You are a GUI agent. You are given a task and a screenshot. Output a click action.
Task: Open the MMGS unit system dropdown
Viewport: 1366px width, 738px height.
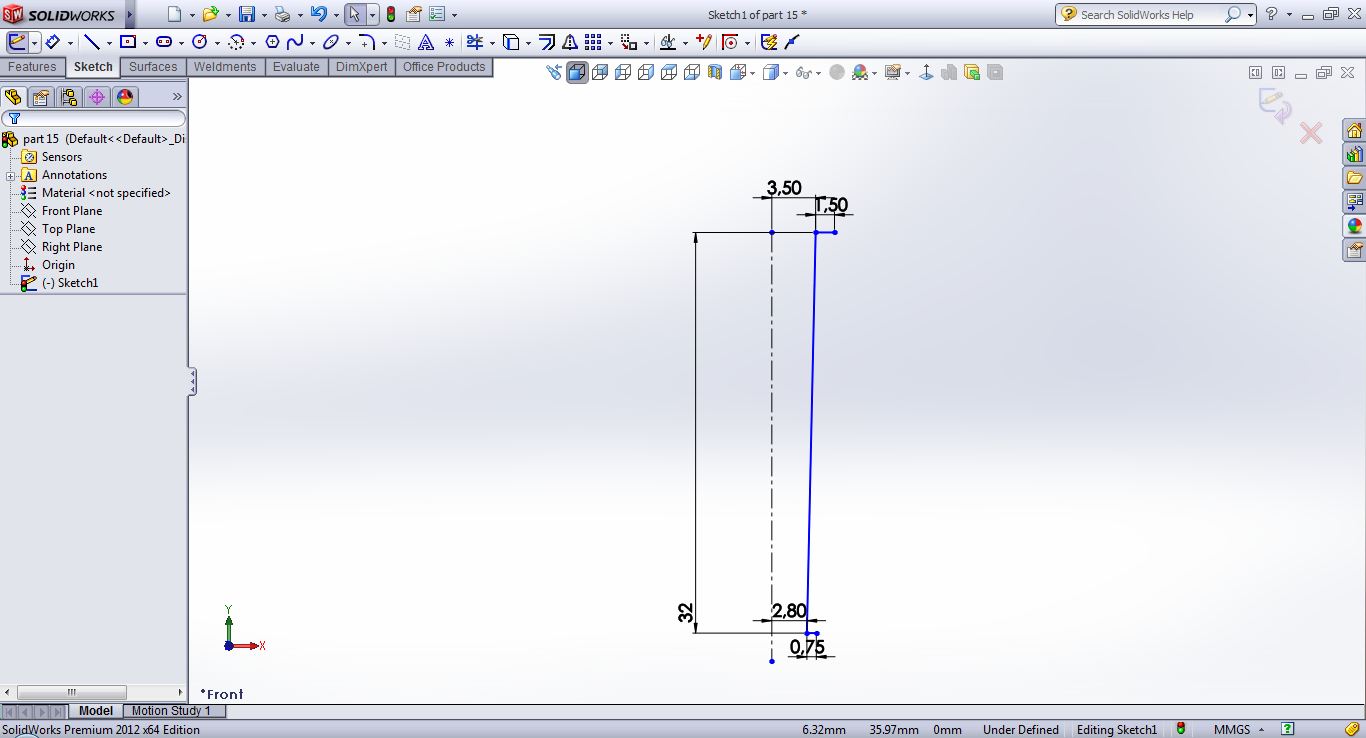[x=1261, y=730]
